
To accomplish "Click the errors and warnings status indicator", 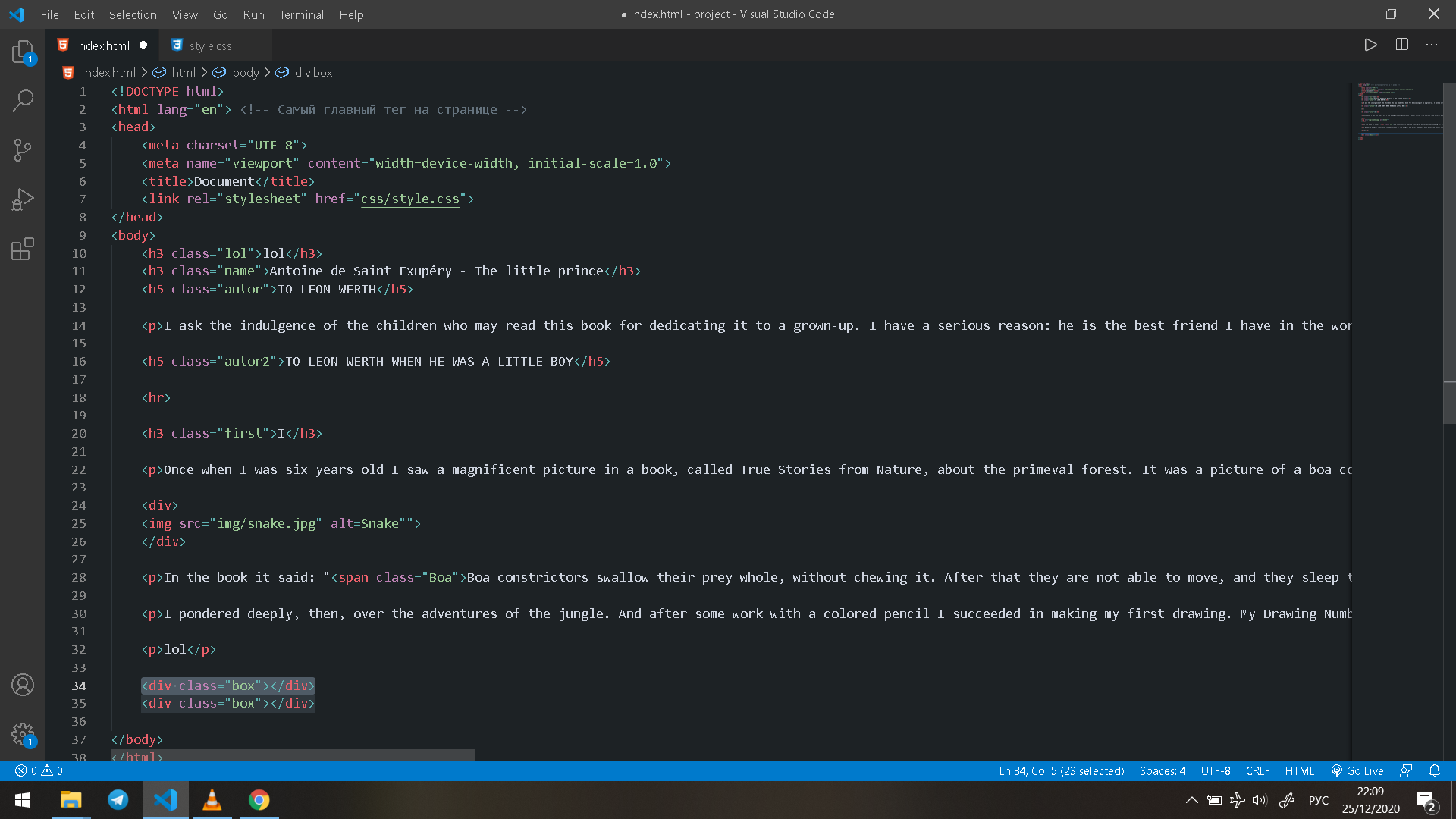I will [x=39, y=770].
